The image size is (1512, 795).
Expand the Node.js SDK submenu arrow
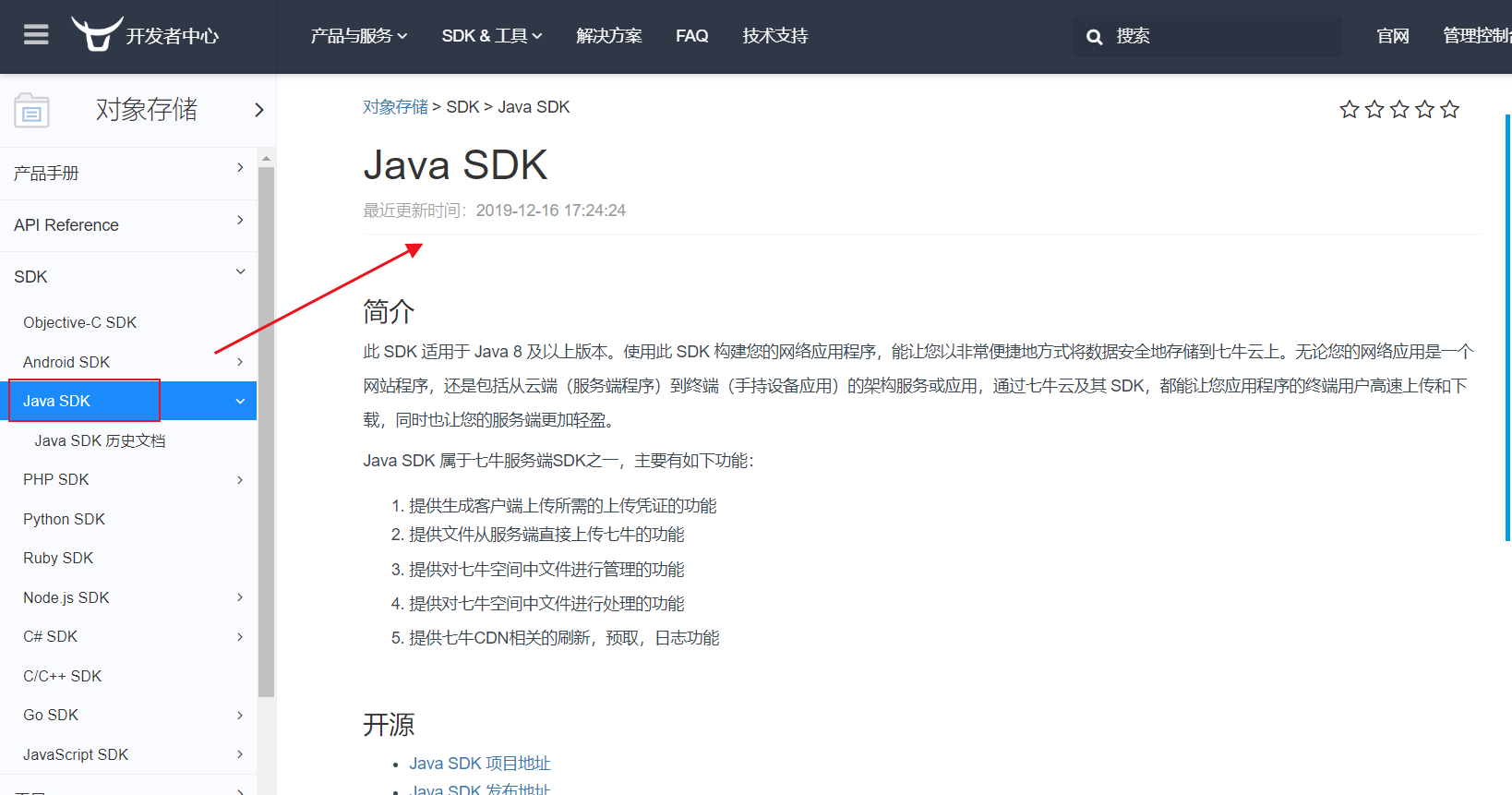pyautogui.click(x=240, y=597)
